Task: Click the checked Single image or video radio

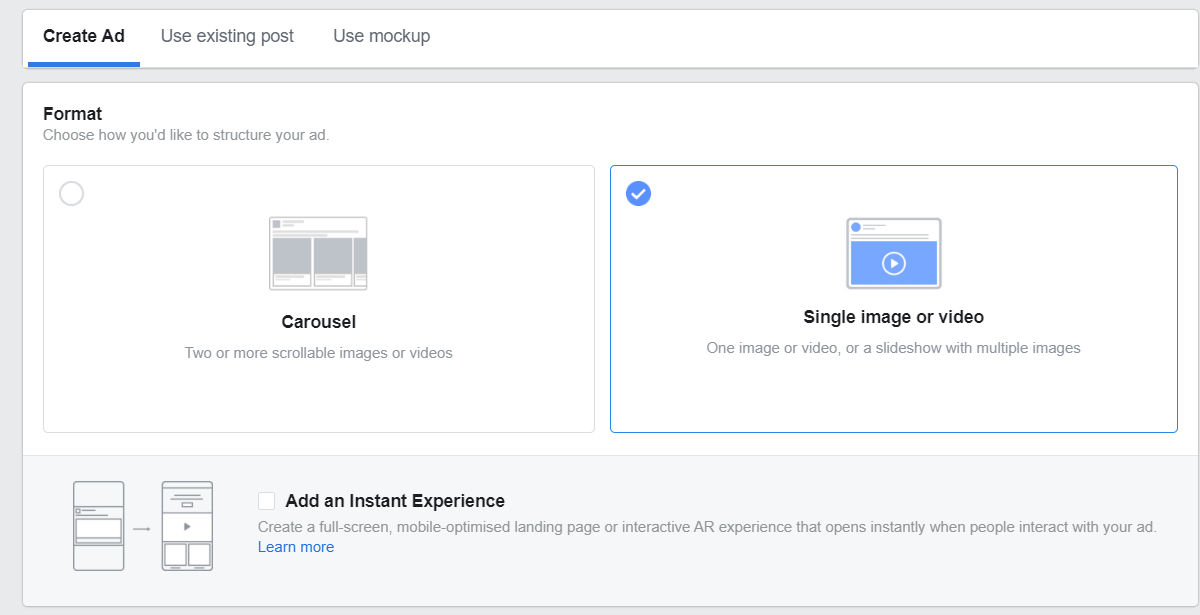Action: click(638, 193)
